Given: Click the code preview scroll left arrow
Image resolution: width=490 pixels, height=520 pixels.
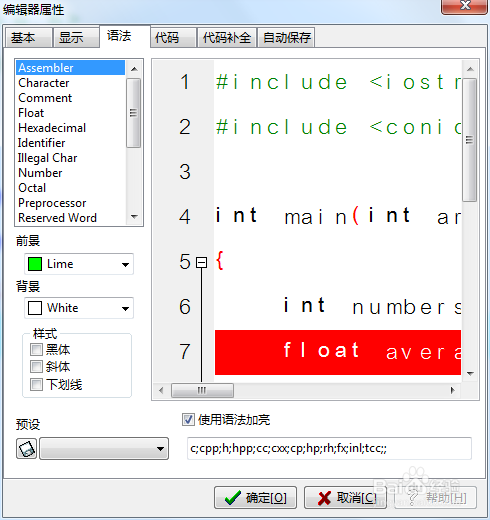Looking at the screenshot, I should (x=161, y=390).
